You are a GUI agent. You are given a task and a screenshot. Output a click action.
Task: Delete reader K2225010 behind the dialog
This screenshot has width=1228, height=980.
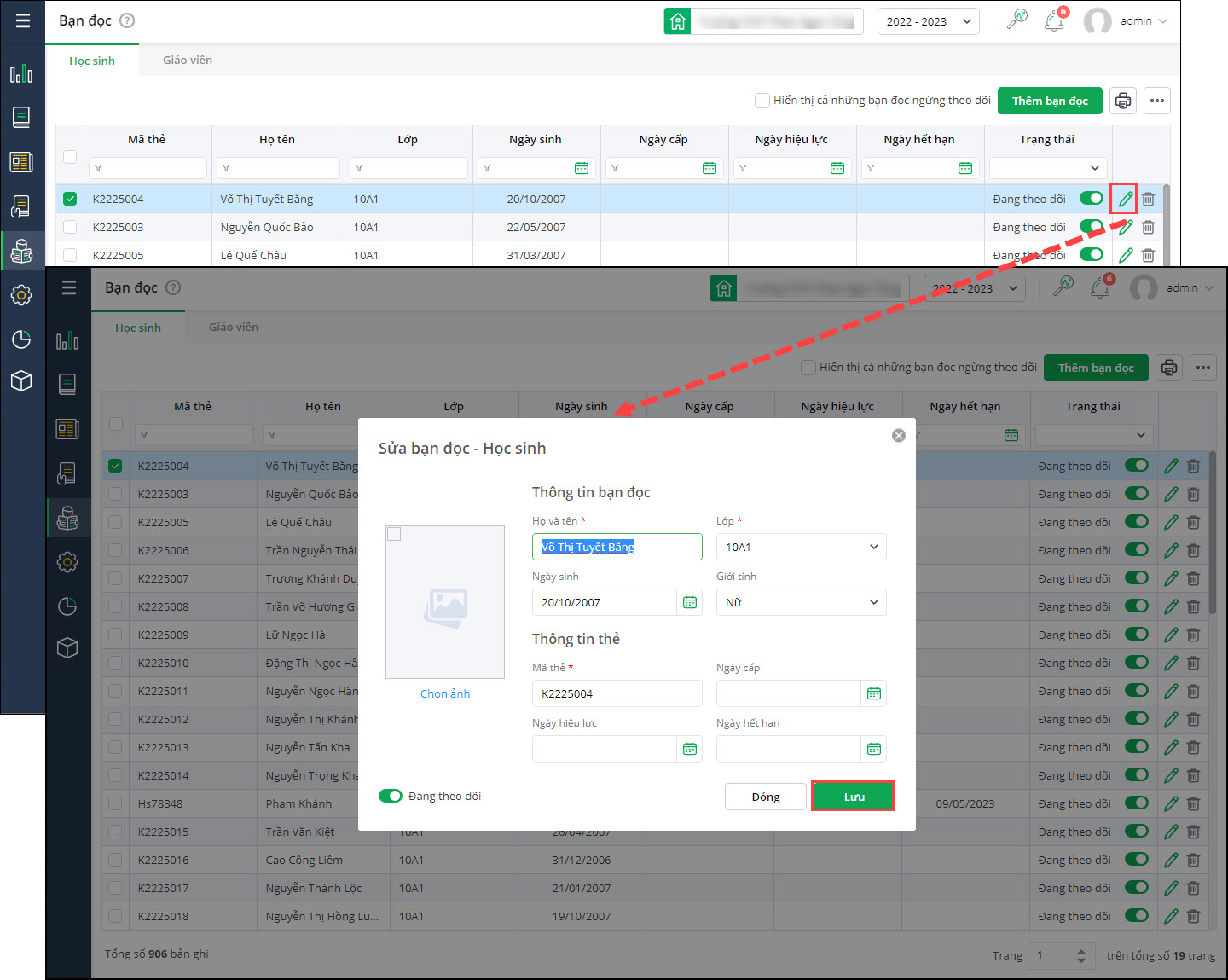pyautogui.click(x=1193, y=663)
